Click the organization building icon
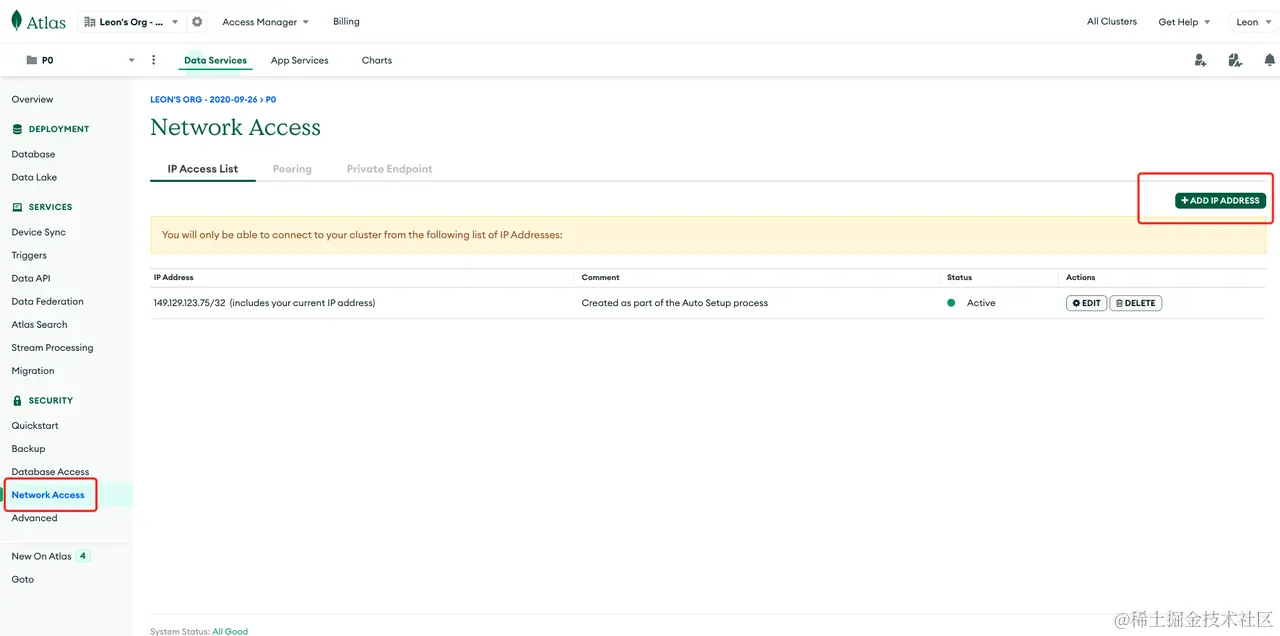 coord(90,22)
